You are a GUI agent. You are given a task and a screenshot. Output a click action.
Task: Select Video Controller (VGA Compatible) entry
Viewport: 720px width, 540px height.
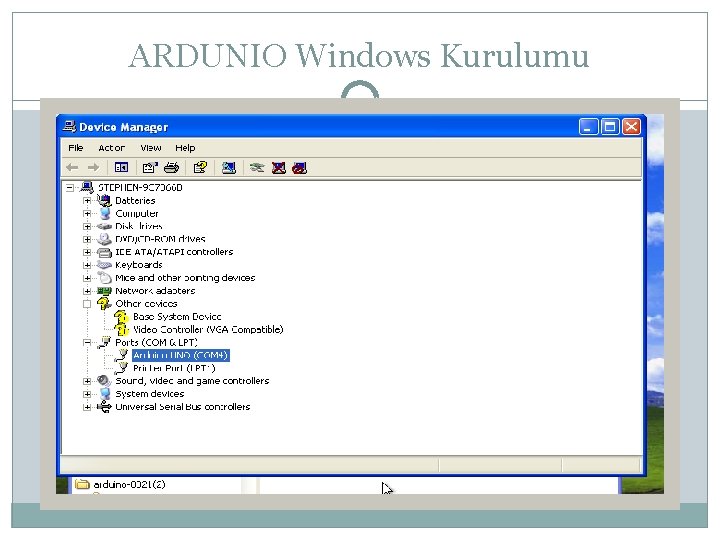(x=208, y=329)
